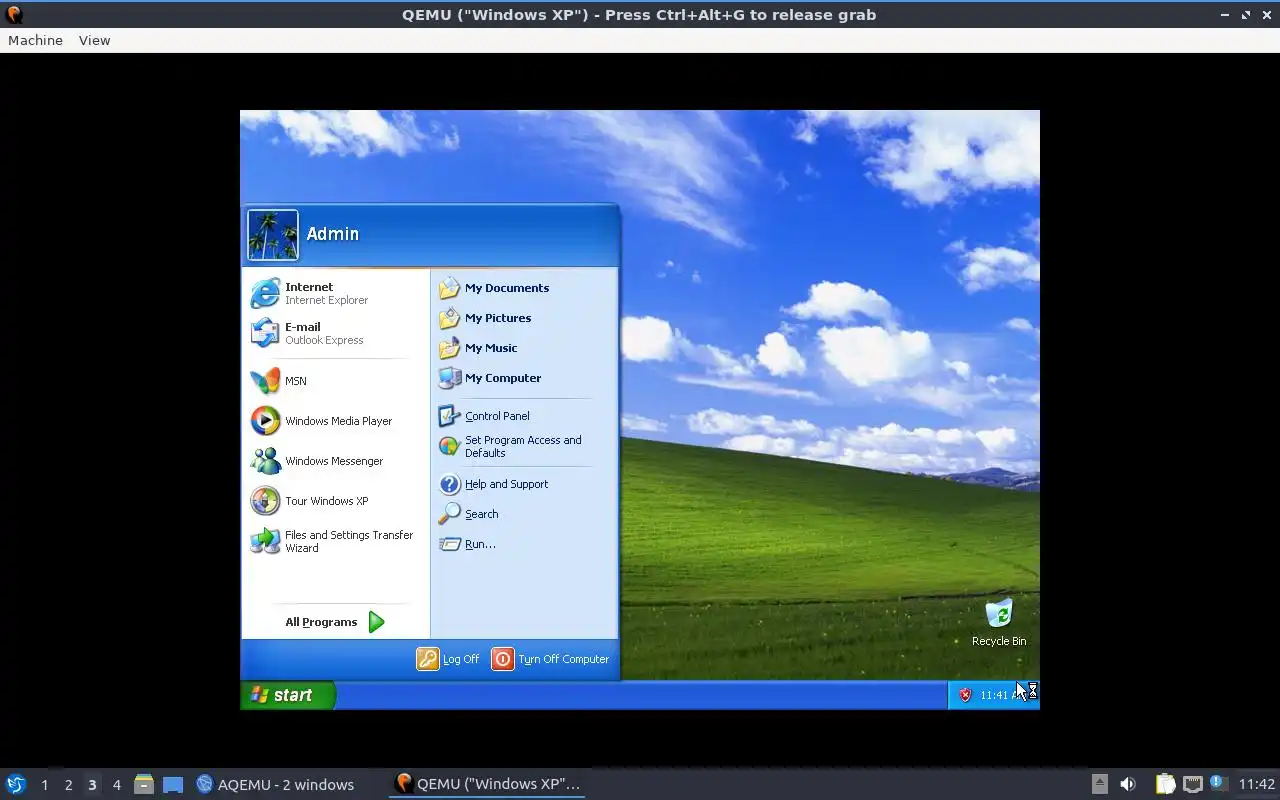Screen dimensions: 1280x800
Task: Click Turn Off Computer button
Action: point(551,659)
